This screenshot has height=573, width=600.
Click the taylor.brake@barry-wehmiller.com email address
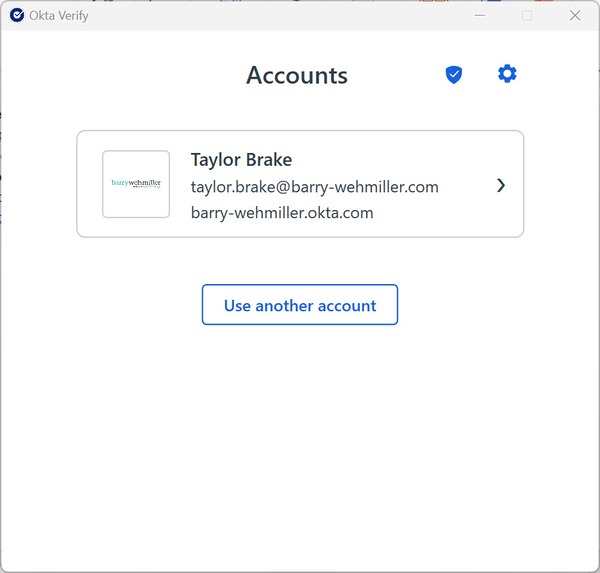coord(314,187)
